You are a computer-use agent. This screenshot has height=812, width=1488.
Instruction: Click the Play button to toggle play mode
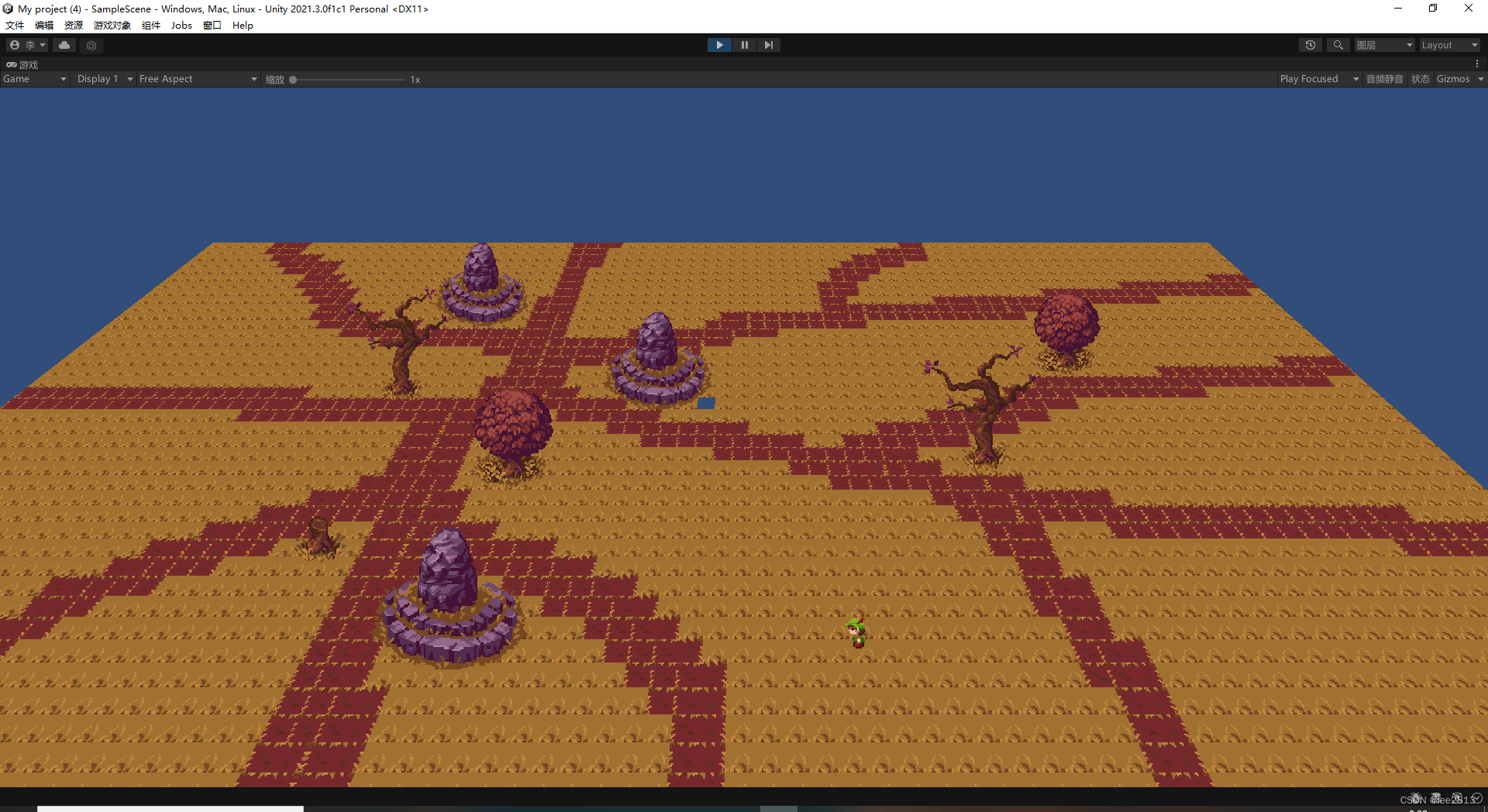coord(719,45)
